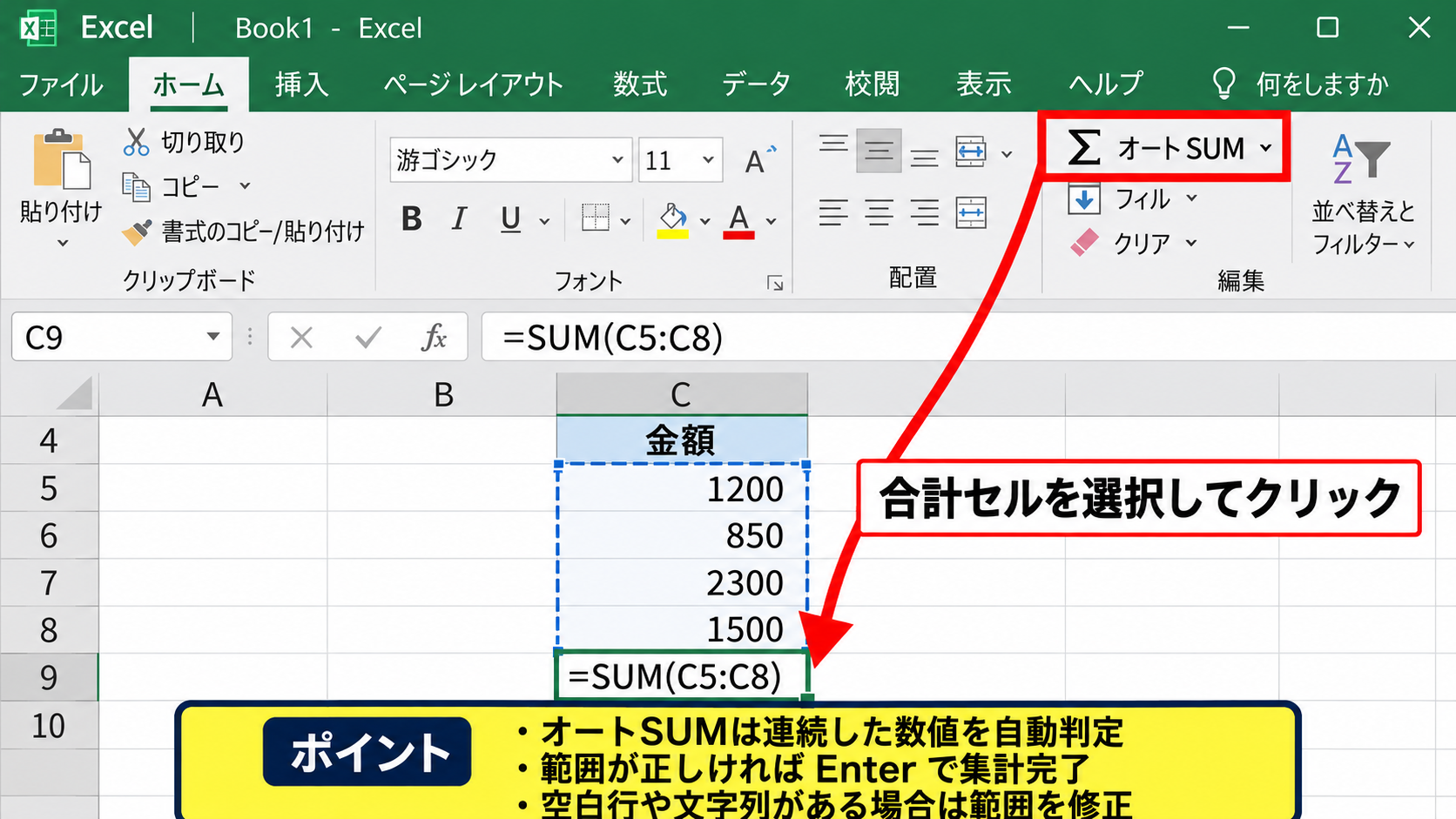Toggle left text alignment
The image size is (1456, 819).
833,212
